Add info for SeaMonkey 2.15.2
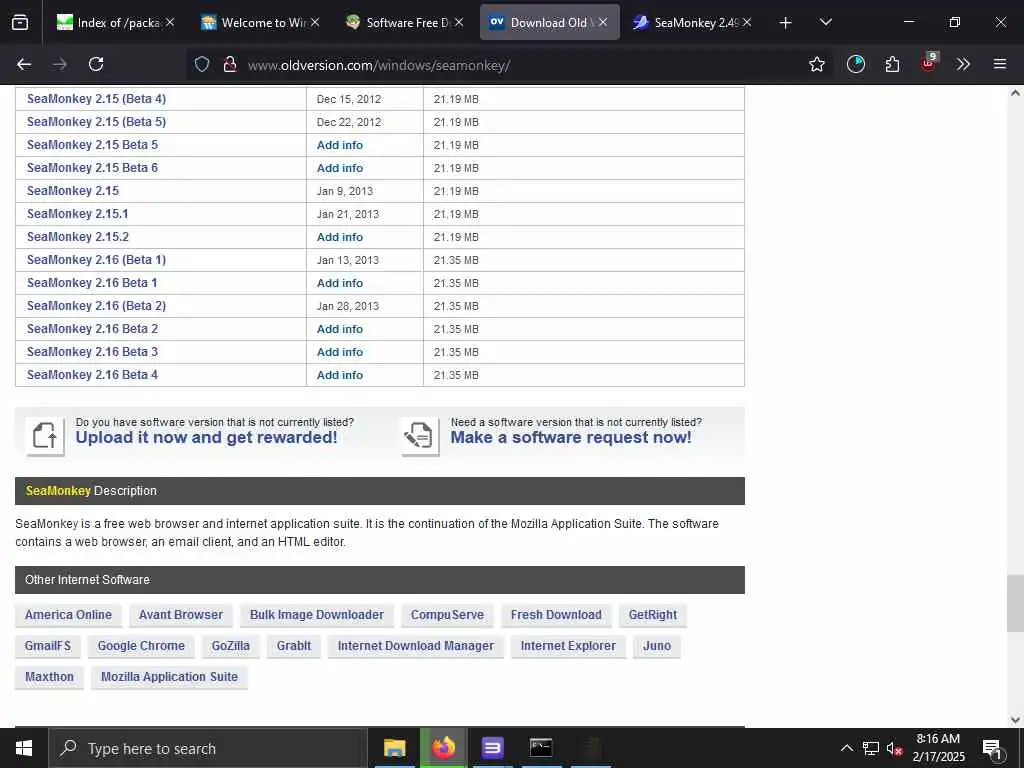Viewport: 1024px width, 768px height. (x=340, y=237)
